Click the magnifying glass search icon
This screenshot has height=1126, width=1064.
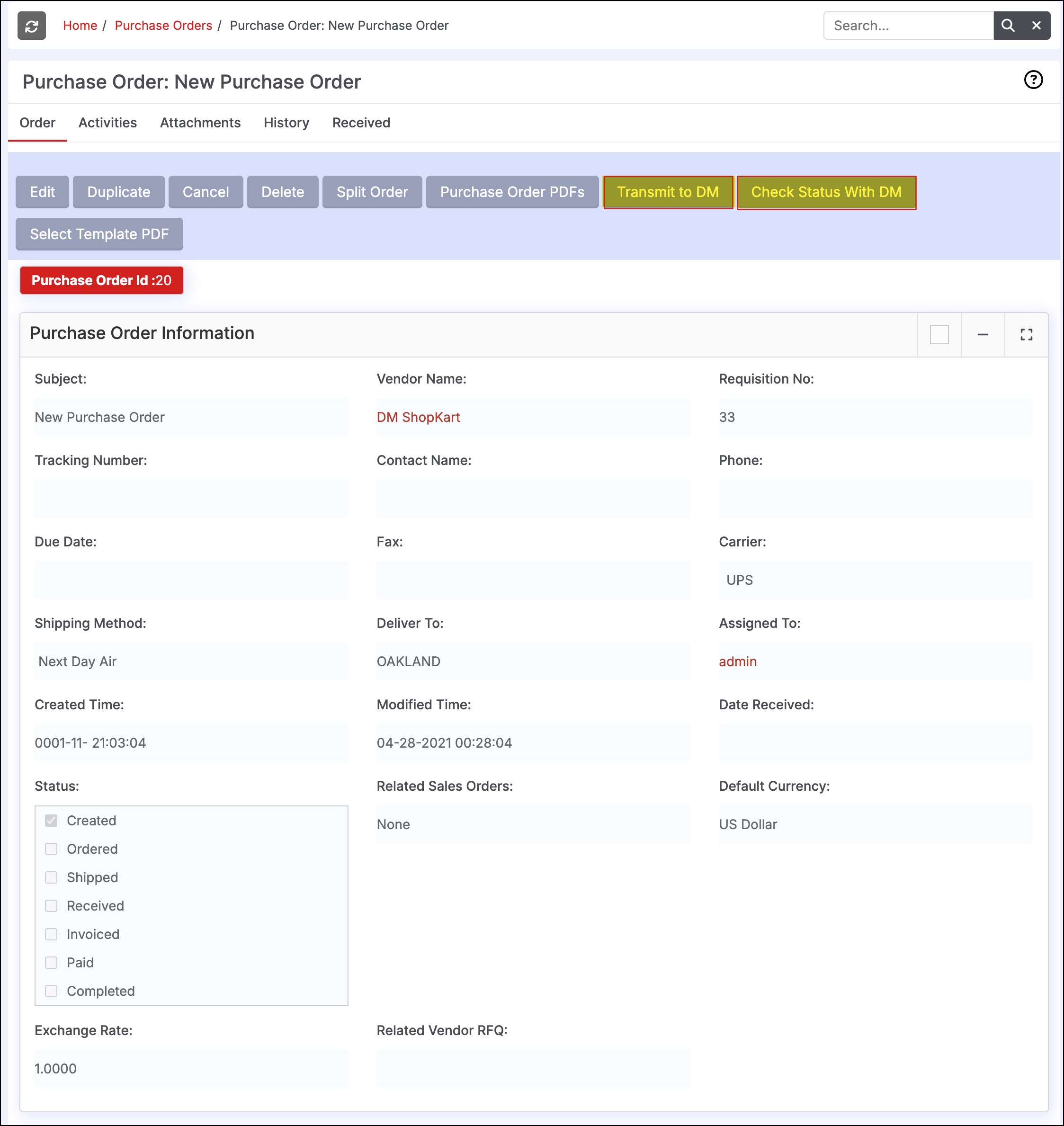click(x=1007, y=26)
